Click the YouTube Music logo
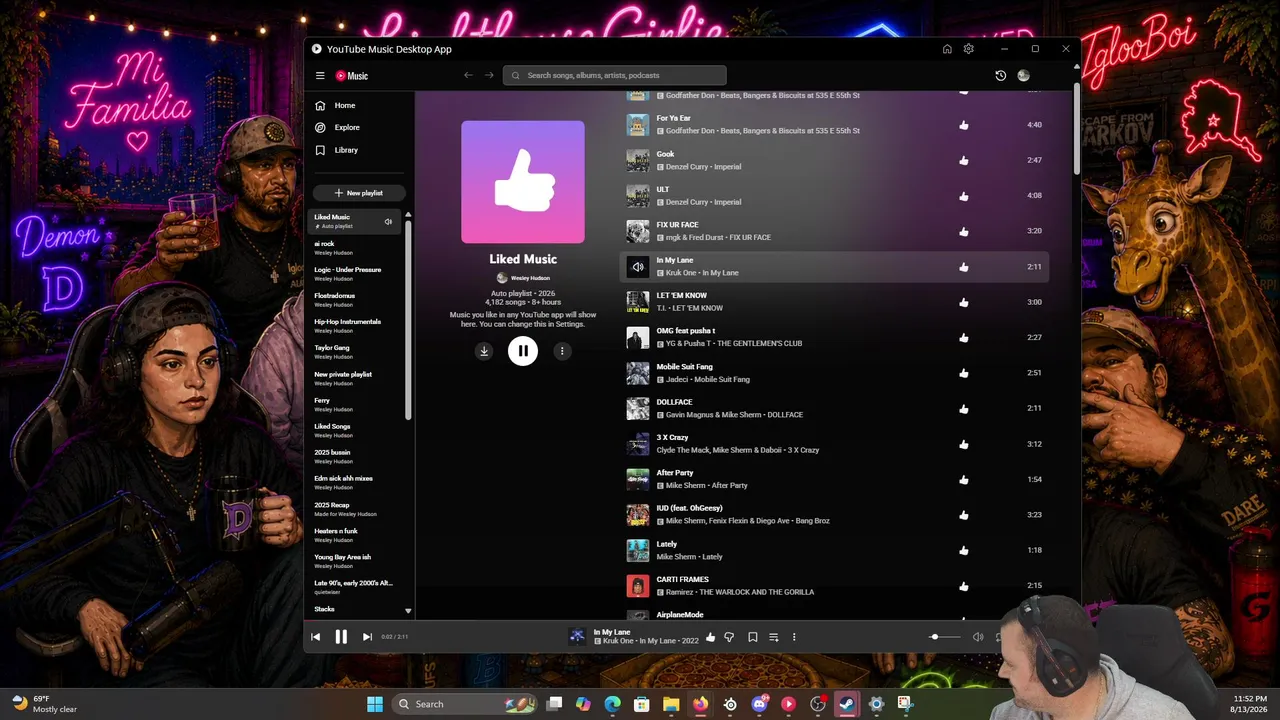Viewport: 1280px width, 720px height. pos(352,76)
